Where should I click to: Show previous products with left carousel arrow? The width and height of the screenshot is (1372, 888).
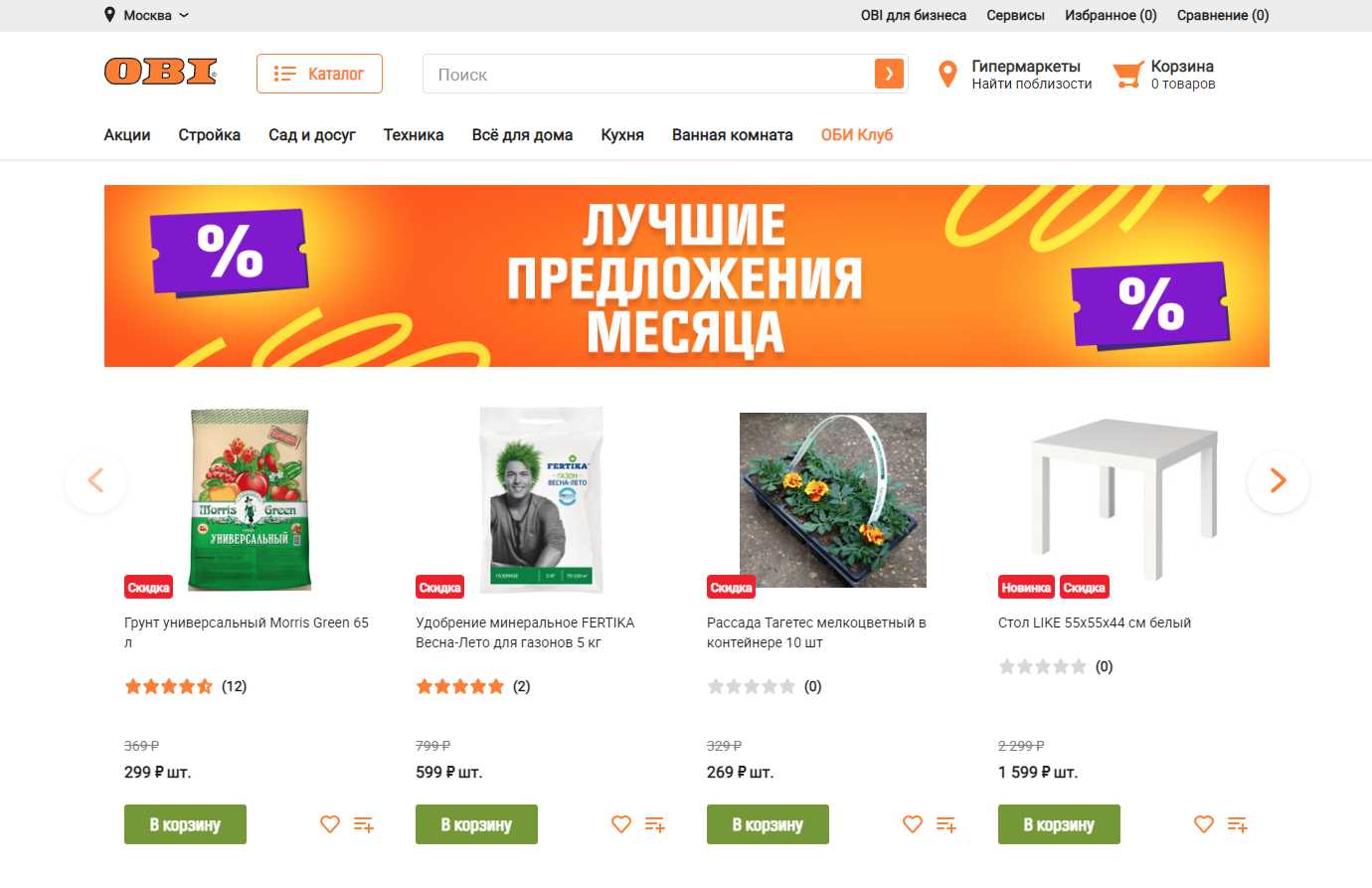(x=95, y=481)
